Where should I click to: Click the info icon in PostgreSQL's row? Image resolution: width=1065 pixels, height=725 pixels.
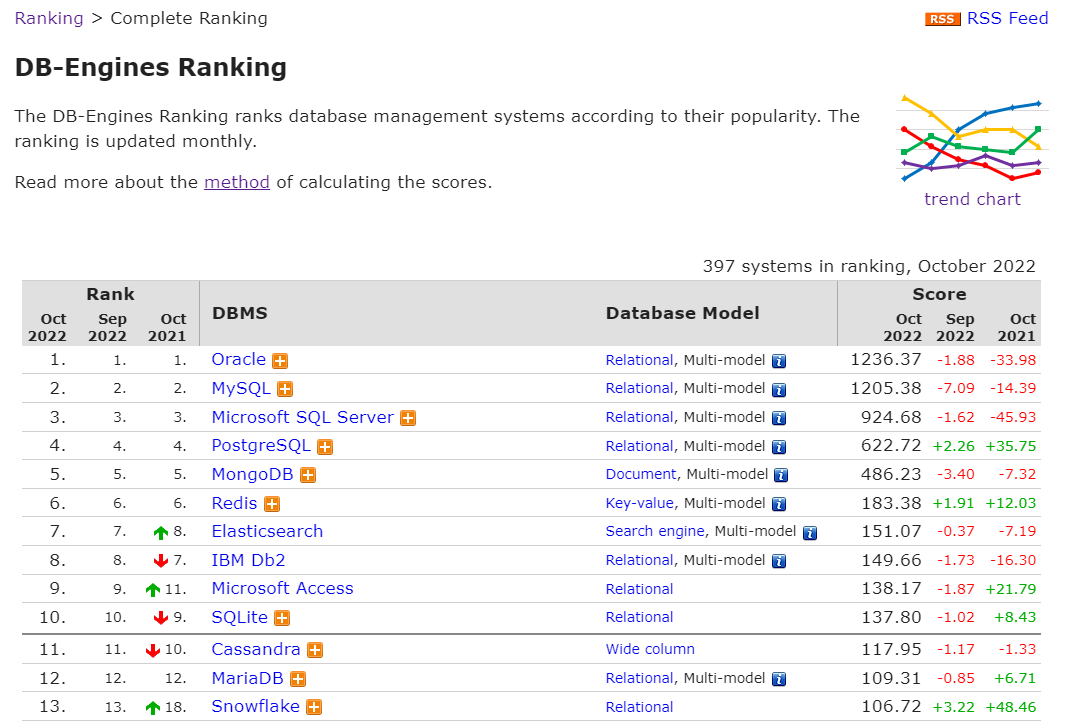779,447
